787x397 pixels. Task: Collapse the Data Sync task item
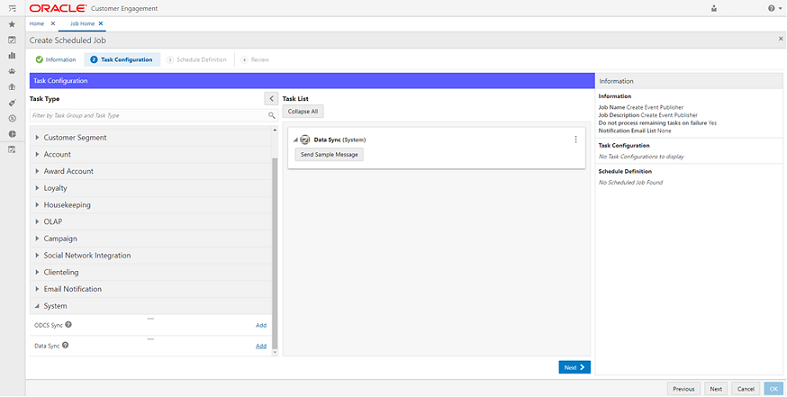click(295, 140)
